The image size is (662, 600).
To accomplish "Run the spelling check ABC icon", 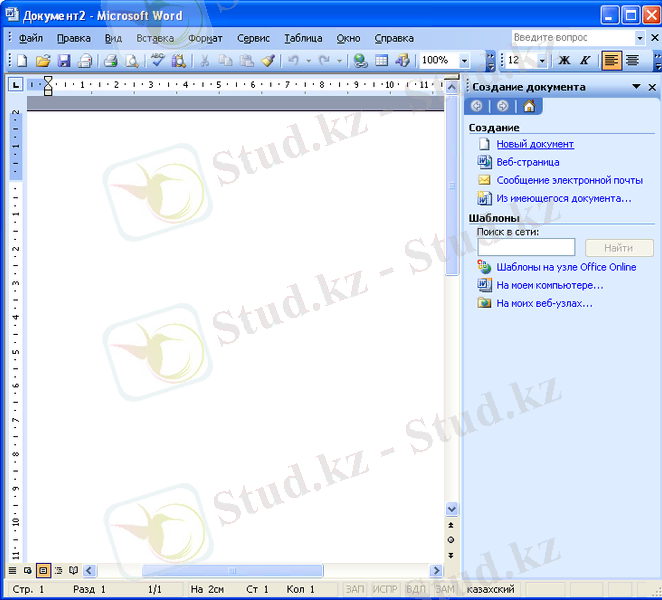I will [157, 61].
